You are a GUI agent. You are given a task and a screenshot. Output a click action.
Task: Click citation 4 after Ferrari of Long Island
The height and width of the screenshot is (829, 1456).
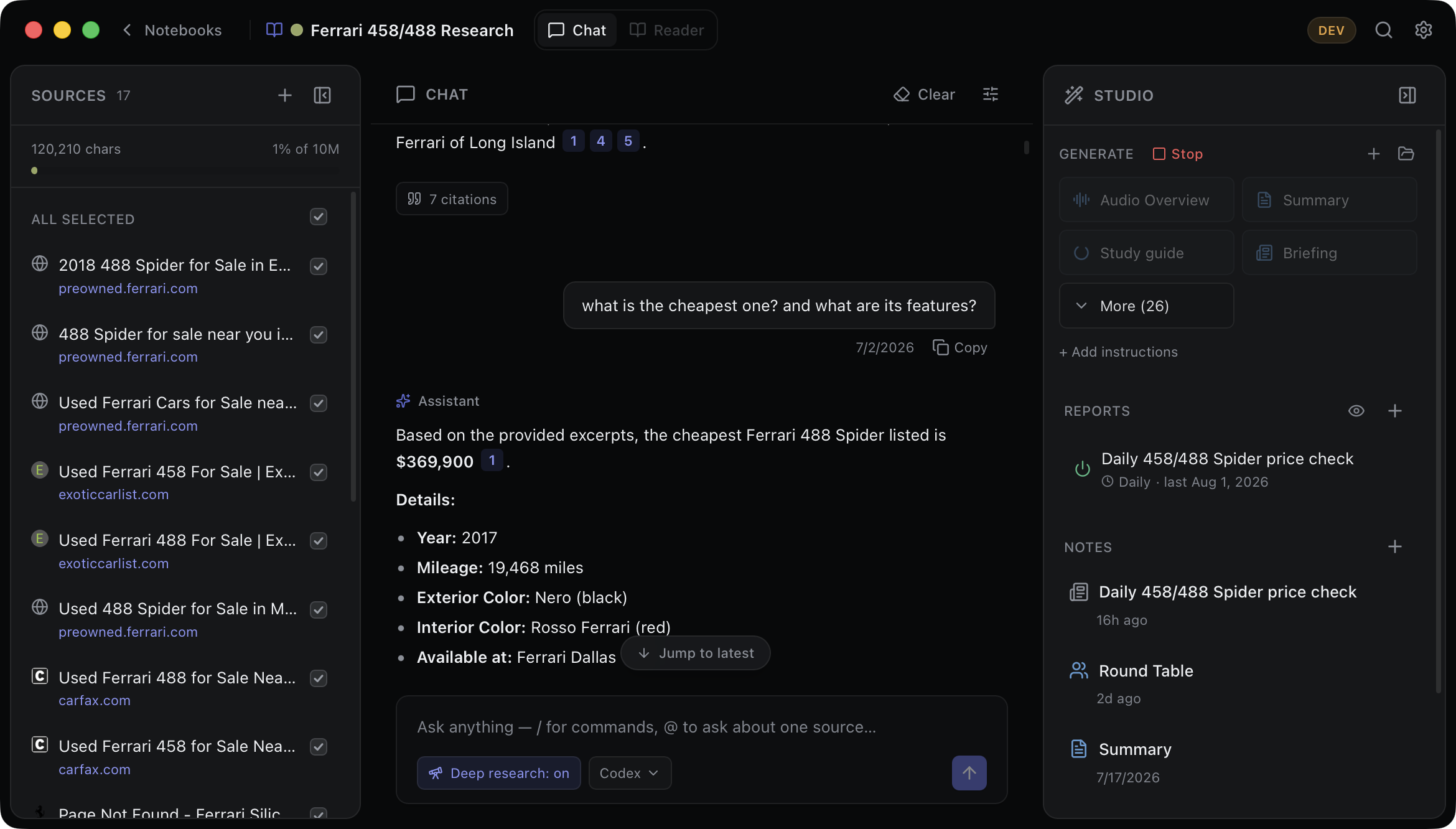[x=601, y=141]
